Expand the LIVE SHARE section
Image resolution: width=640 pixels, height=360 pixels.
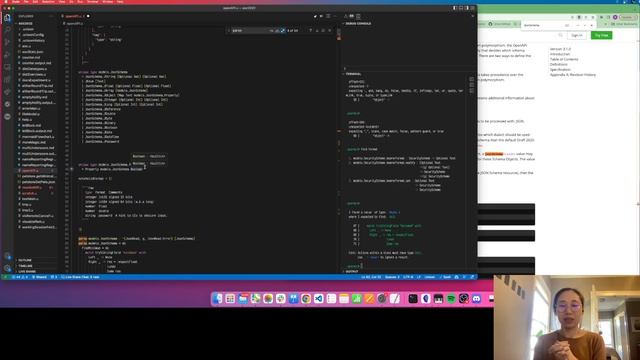tap(27, 271)
